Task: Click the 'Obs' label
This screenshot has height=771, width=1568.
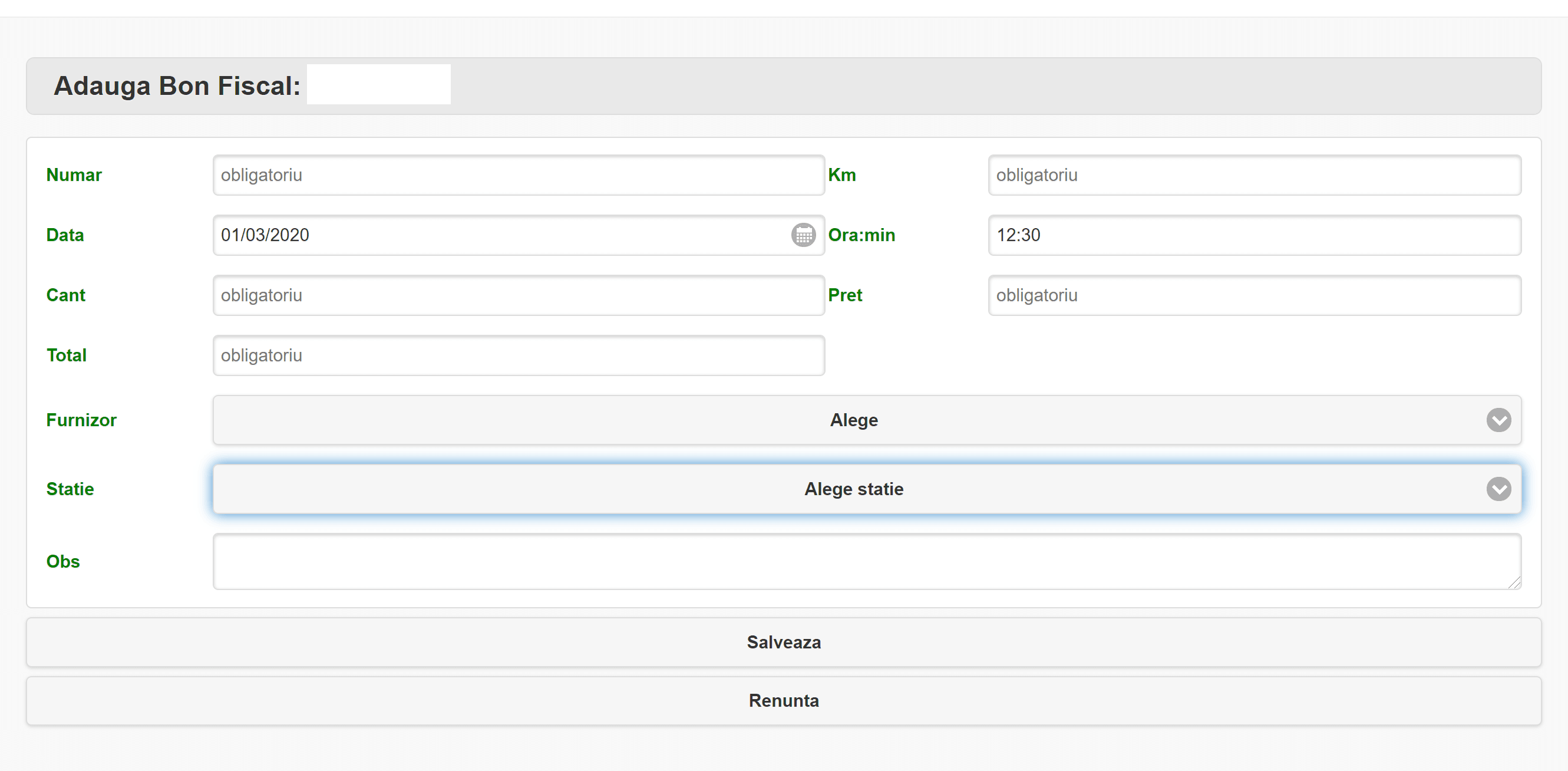Action: [62, 562]
